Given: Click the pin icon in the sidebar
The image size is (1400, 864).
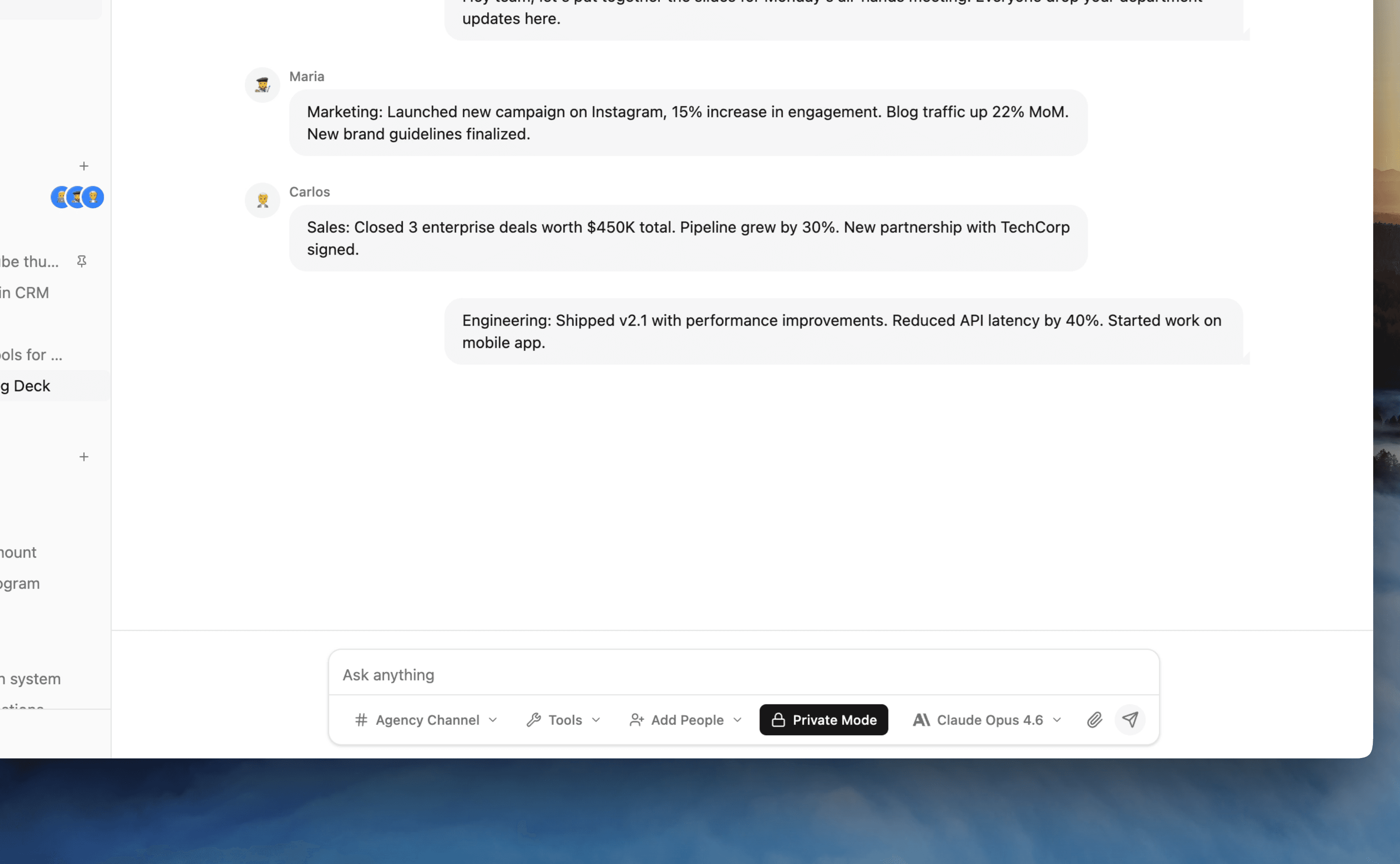Looking at the screenshot, I should (82, 261).
